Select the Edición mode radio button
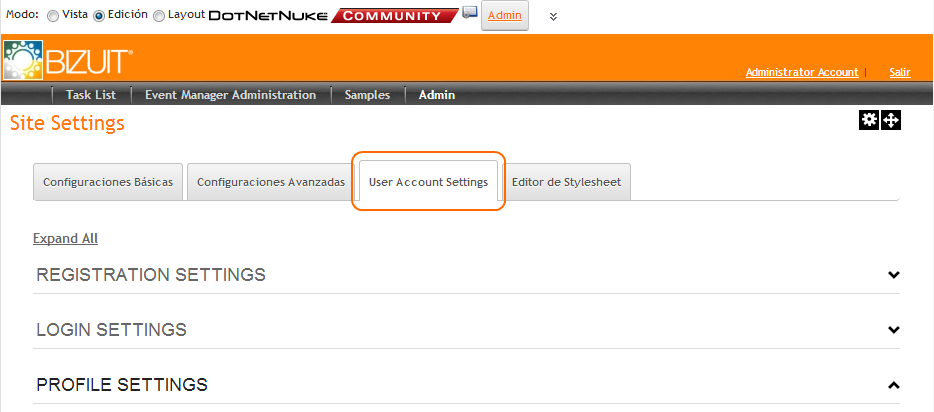This screenshot has height=412, width=934. pos(99,16)
